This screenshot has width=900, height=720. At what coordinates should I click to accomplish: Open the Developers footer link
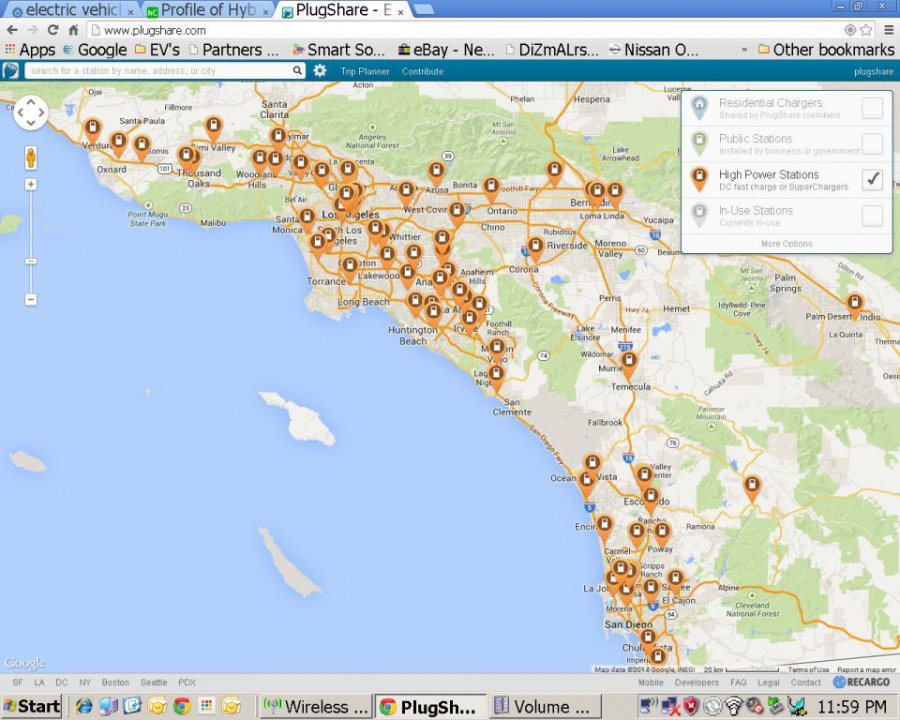click(x=697, y=682)
